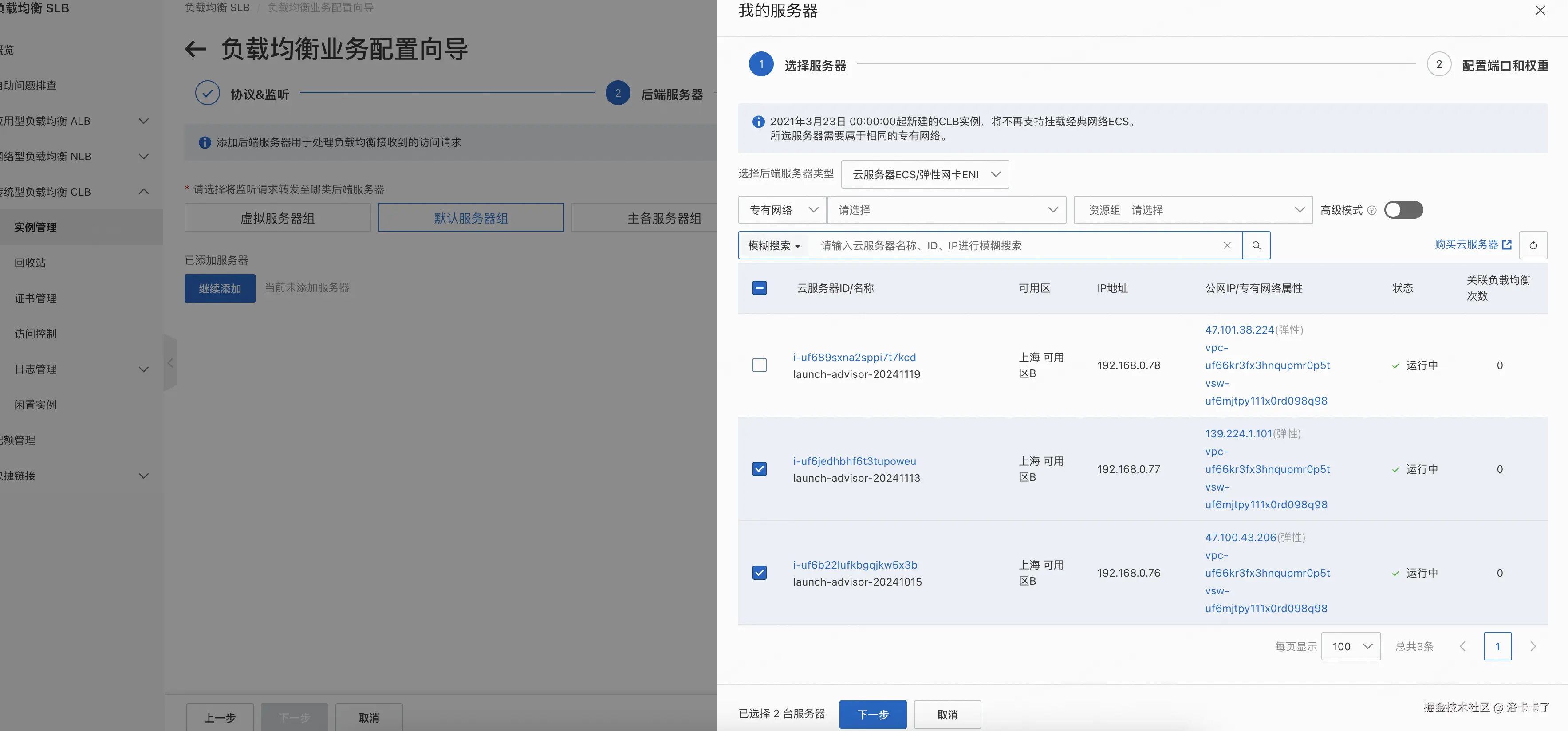Toggle the select-all header checkbox
Viewport: 1568px width, 731px height.
pyautogui.click(x=759, y=288)
